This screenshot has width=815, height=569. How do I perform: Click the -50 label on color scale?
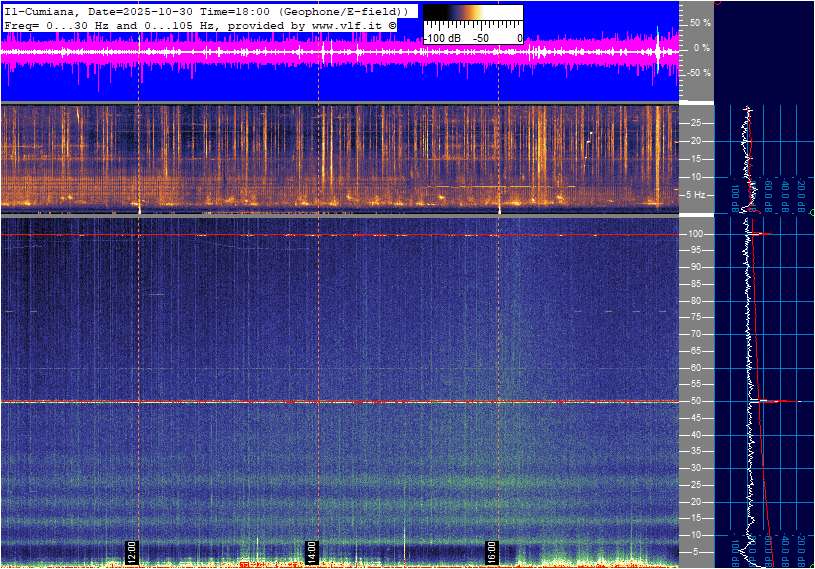481,37
